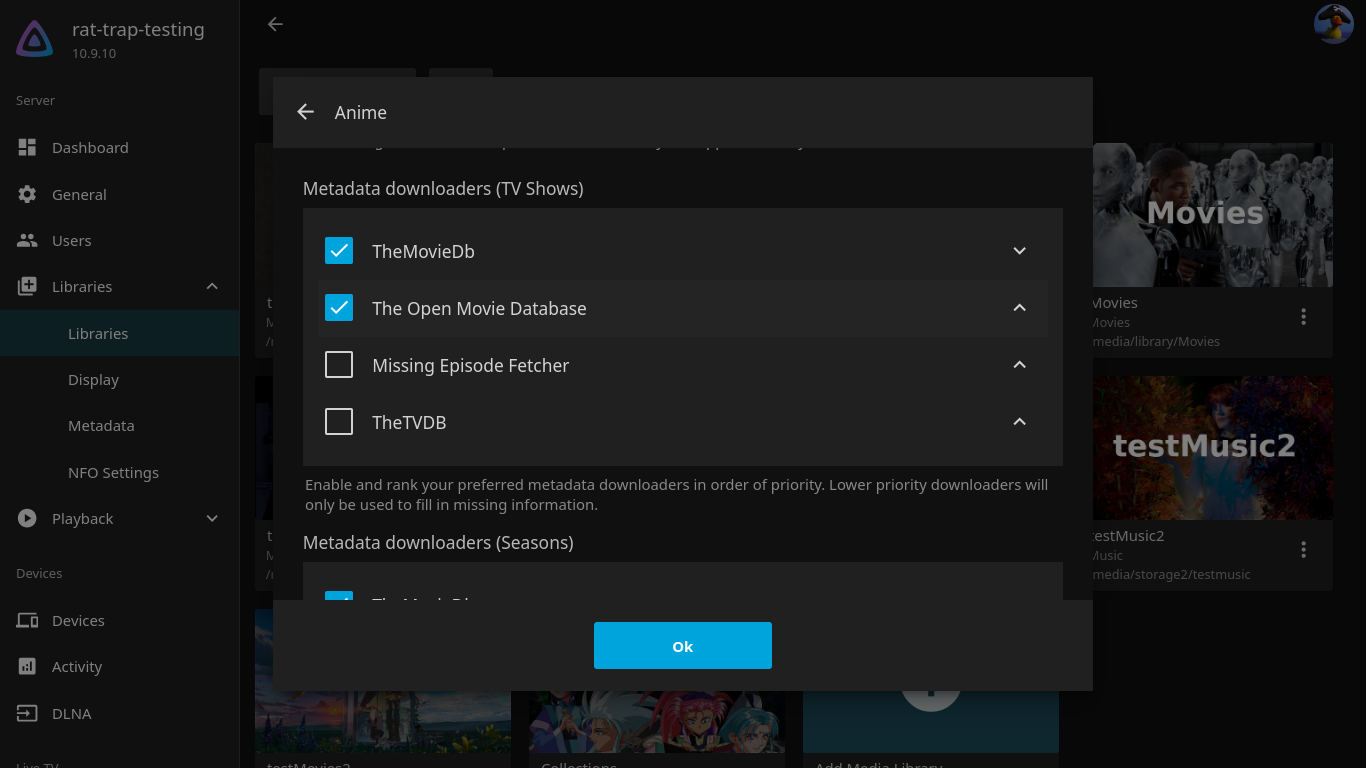1366x768 pixels.
Task: Move TheMovieDb down with chevron arrow
Action: tap(1019, 251)
